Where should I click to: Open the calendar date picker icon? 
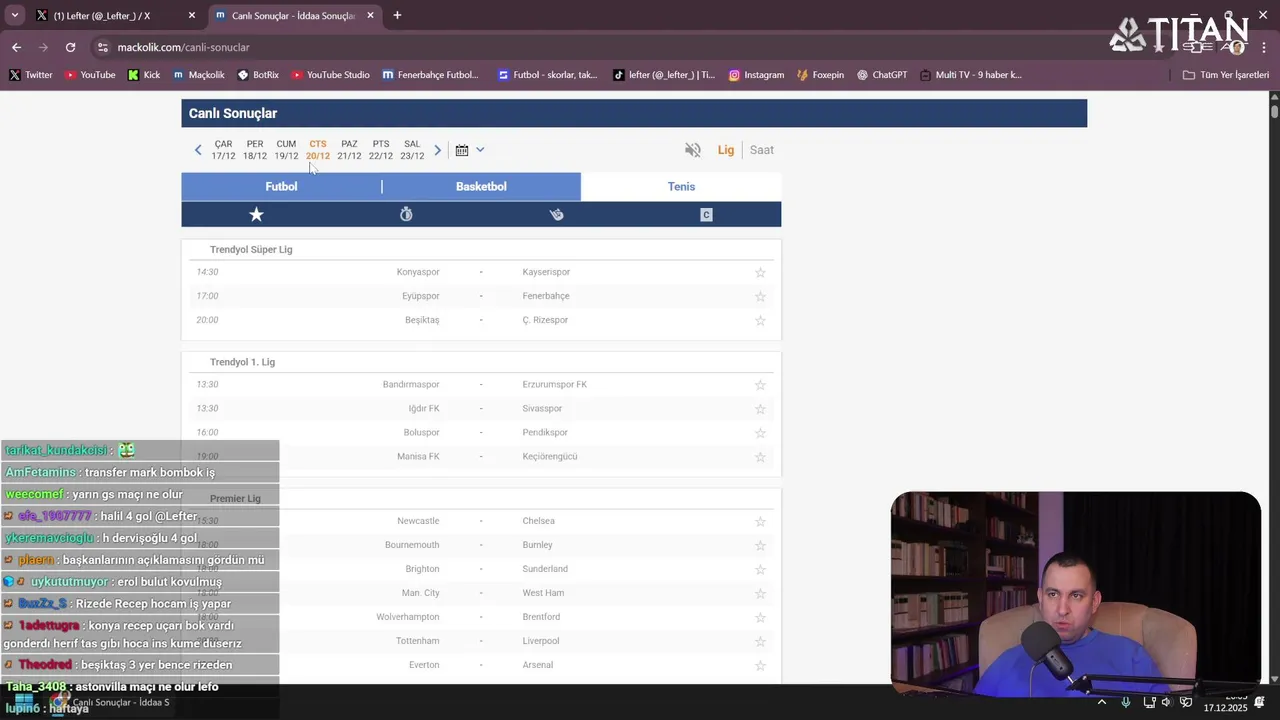[x=462, y=150]
